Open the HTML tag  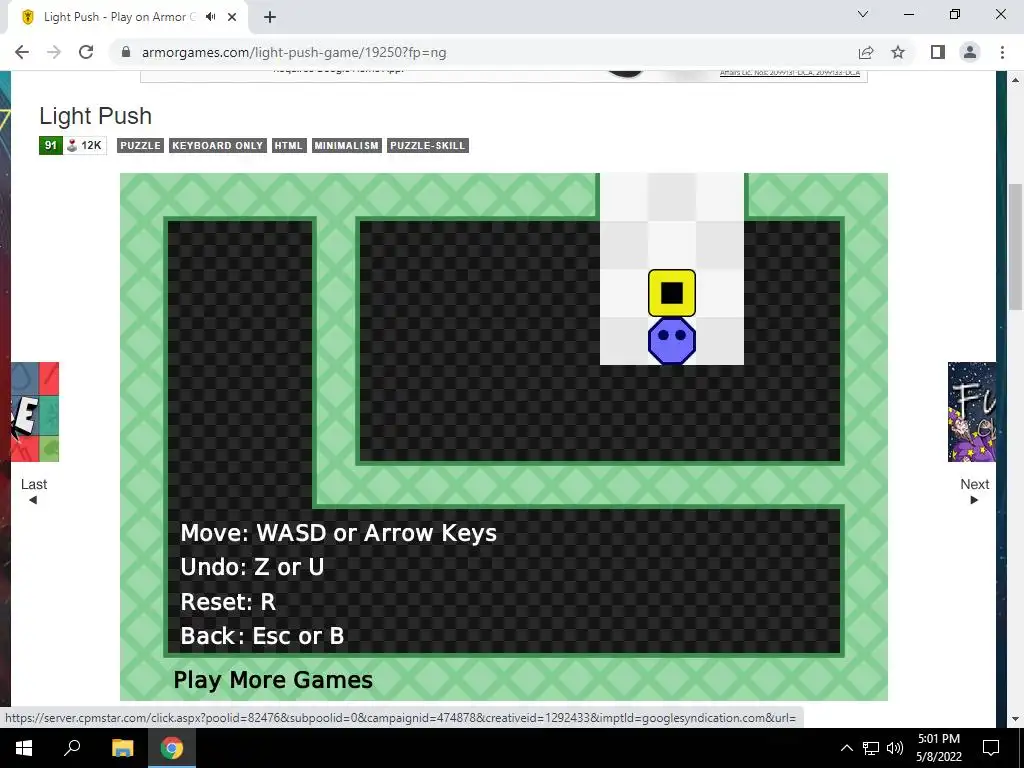[289, 146]
